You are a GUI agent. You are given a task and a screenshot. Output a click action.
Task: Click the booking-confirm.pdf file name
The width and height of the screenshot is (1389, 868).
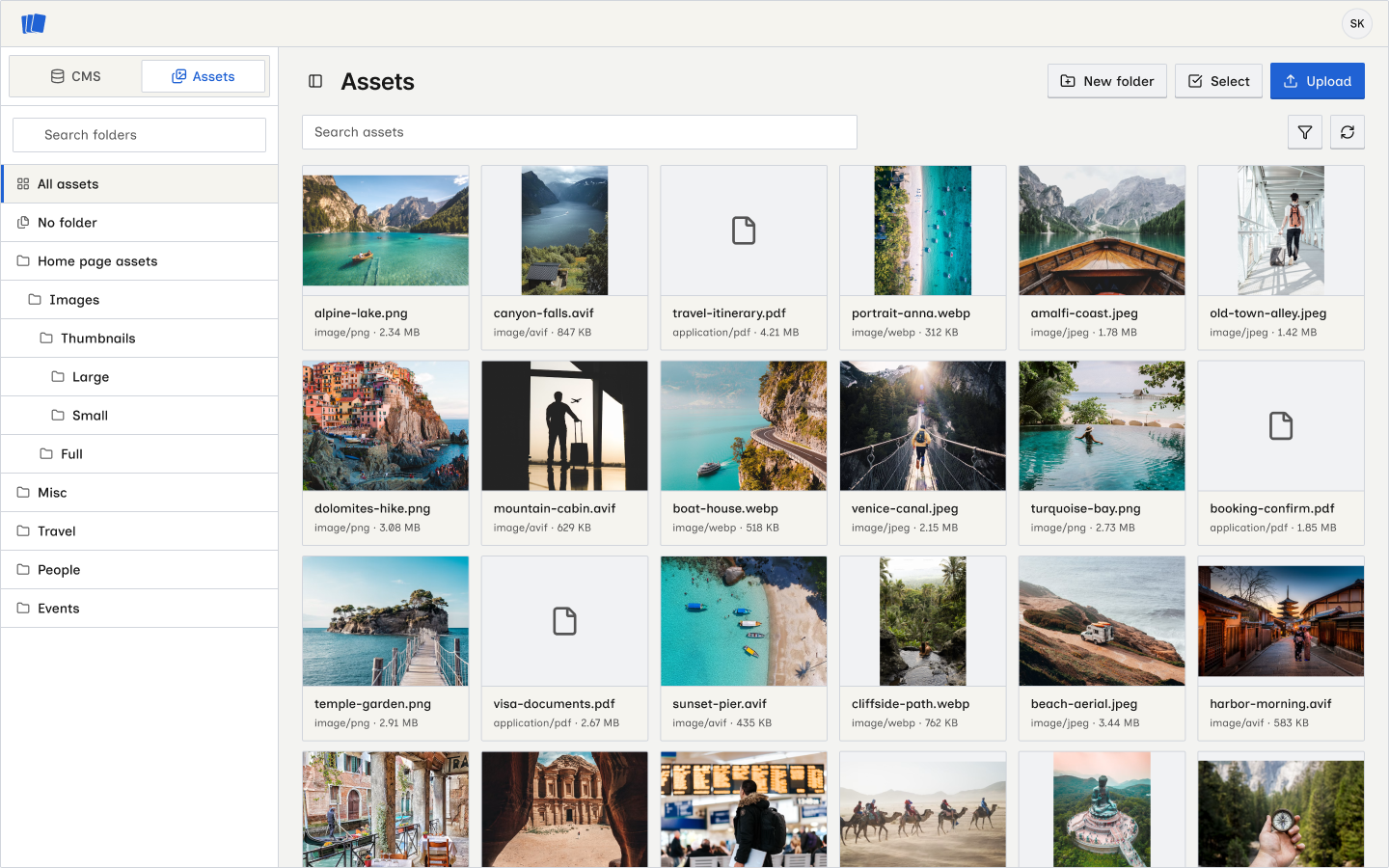[x=1272, y=508]
